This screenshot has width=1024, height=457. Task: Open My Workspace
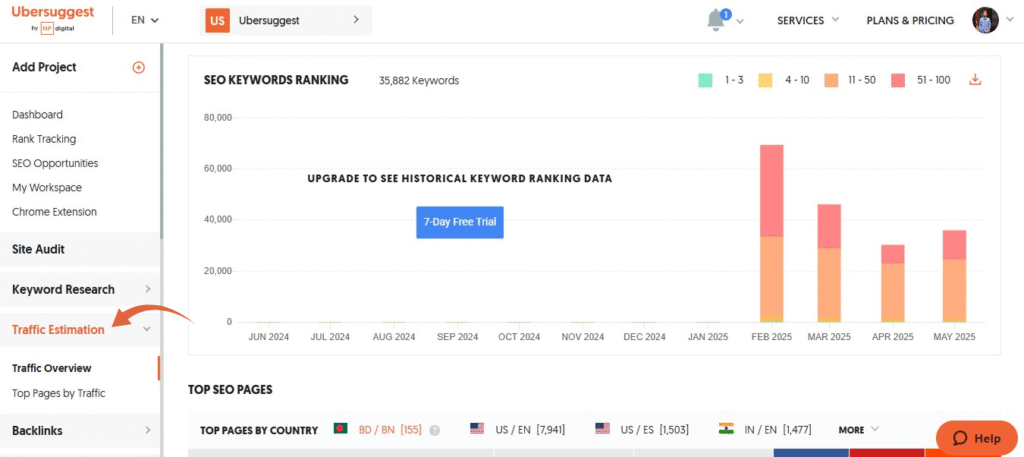(46, 187)
